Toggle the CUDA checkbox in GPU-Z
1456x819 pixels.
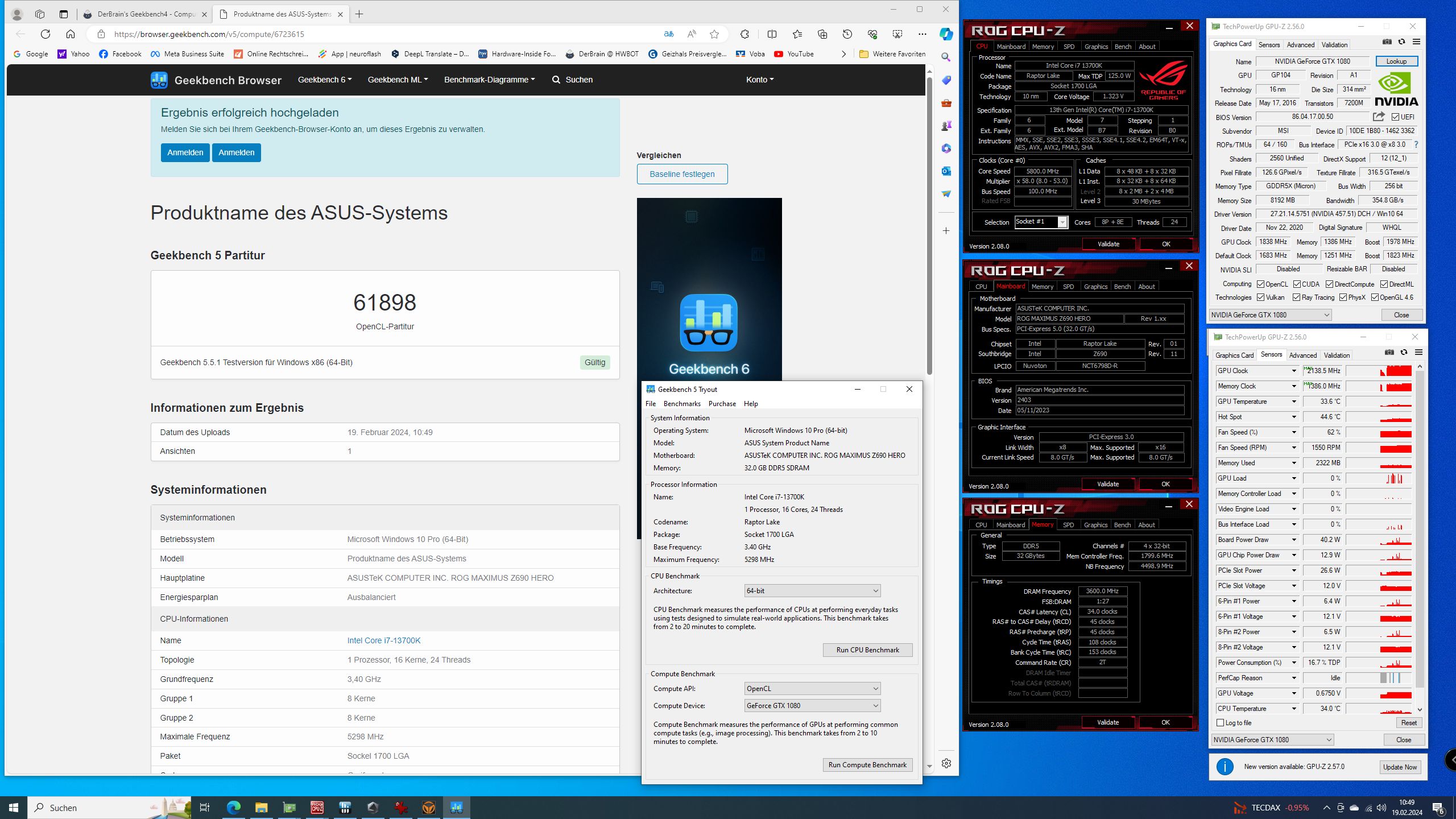pyautogui.click(x=1297, y=284)
